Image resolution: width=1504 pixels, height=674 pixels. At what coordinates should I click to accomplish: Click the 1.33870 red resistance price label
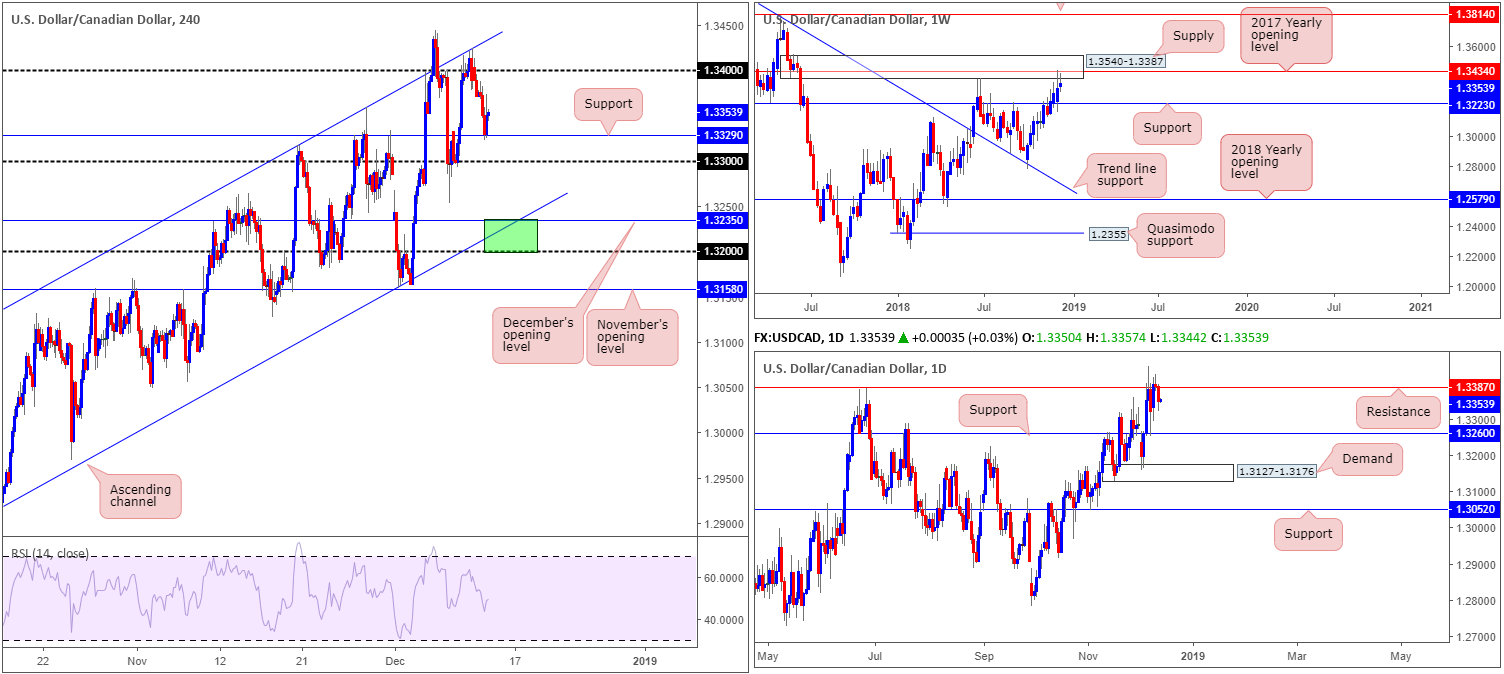(1476, 386)
